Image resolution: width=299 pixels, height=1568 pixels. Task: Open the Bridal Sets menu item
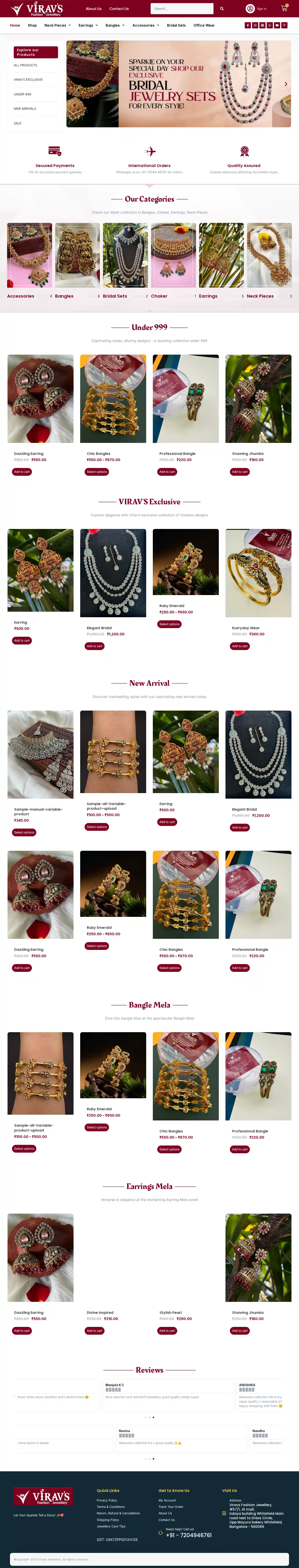coord(176,26)
